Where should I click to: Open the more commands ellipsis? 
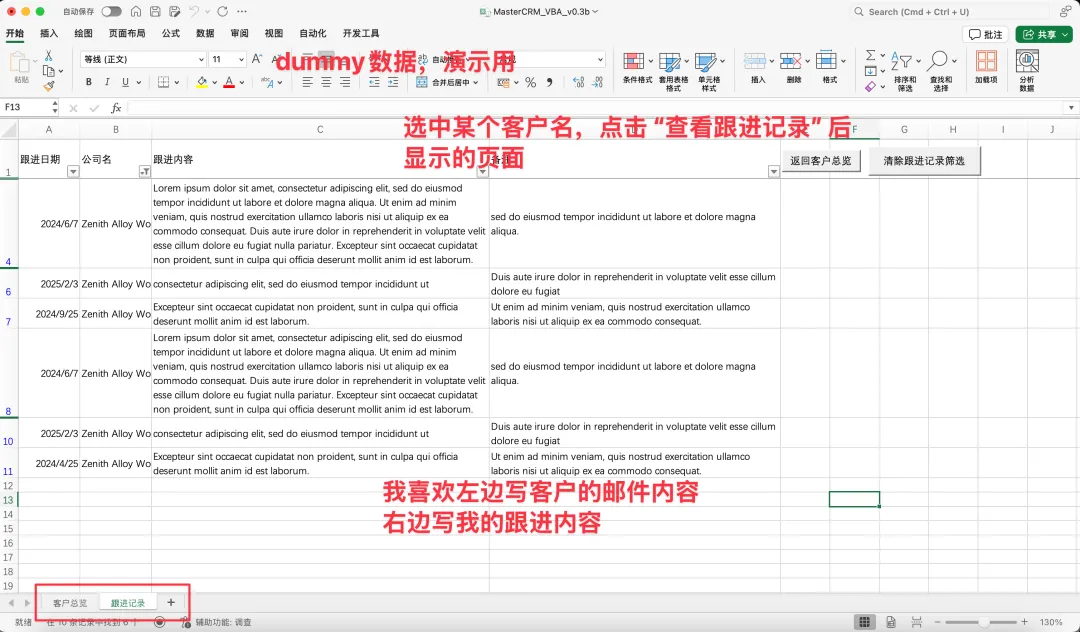tap(242, 11)
